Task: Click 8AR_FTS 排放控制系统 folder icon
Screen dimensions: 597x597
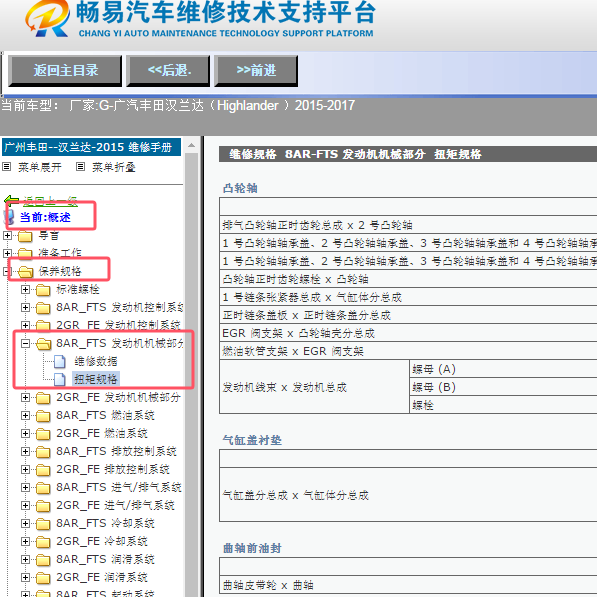Action: [x=43, y=452]
